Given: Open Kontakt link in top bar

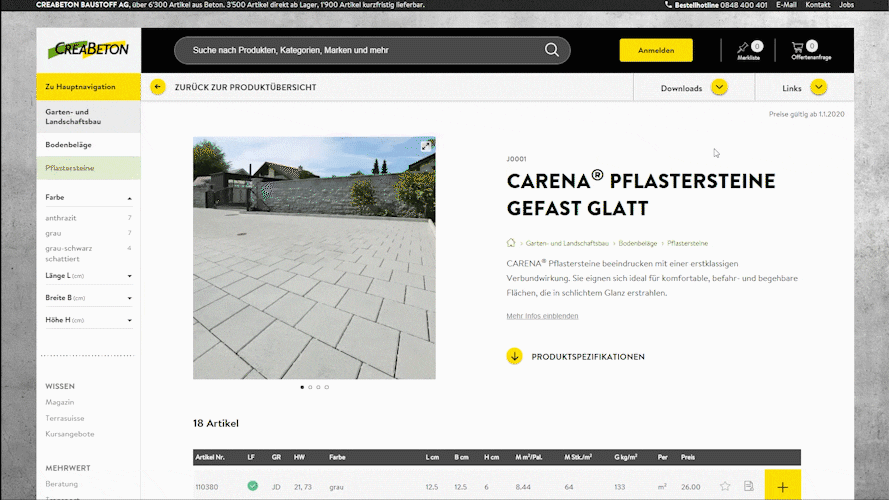Looking at the screenshot, I should pyautogui.click(x=818, y=5).
